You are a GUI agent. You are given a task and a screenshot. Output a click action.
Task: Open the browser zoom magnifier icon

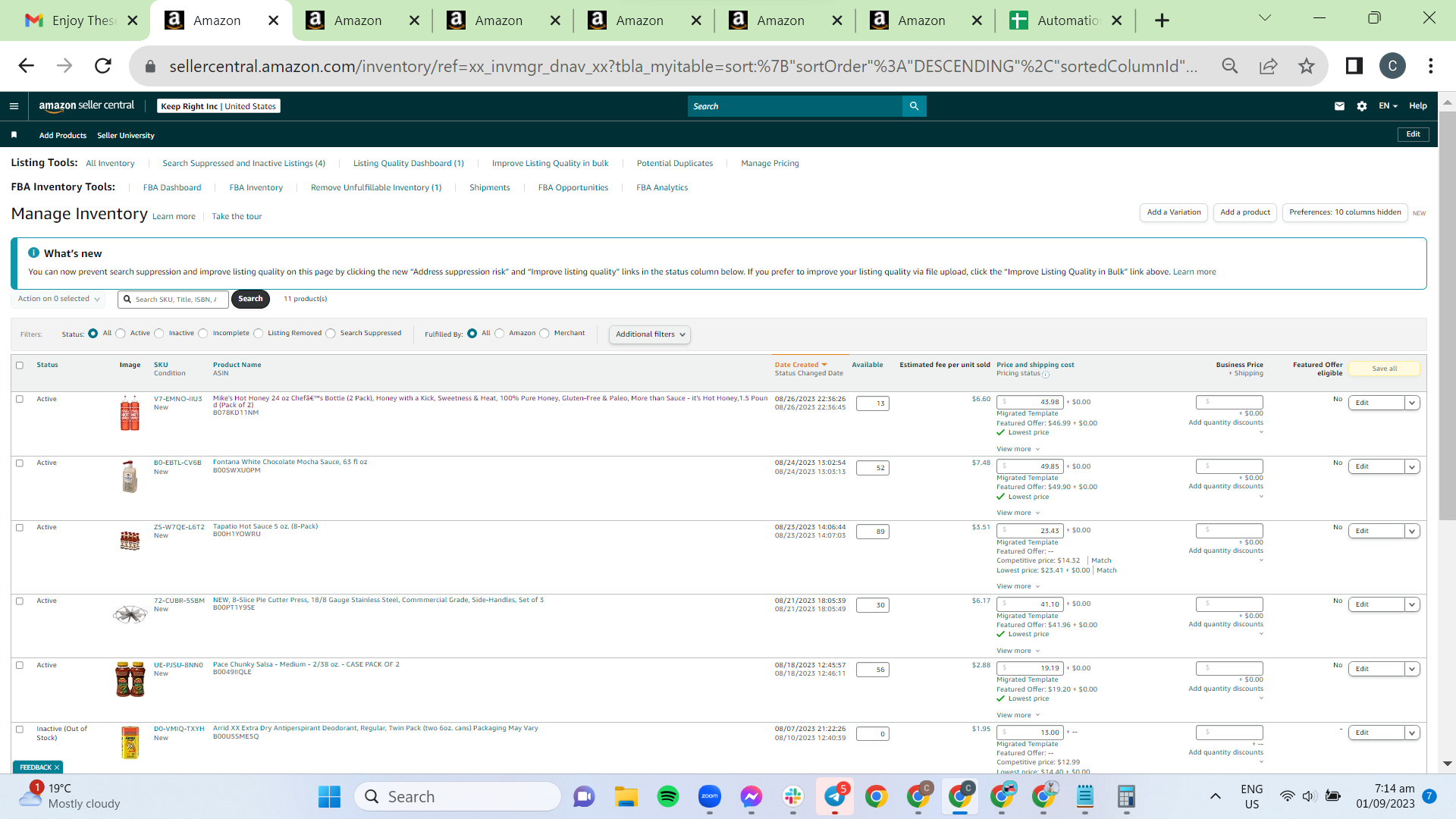[1230, 66]
